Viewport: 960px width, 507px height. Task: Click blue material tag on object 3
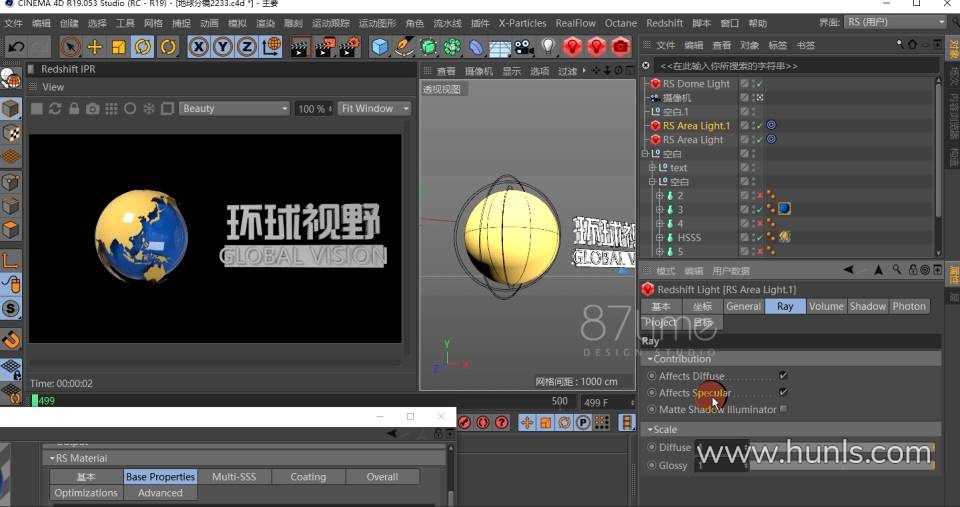click(x=784, y=209)
